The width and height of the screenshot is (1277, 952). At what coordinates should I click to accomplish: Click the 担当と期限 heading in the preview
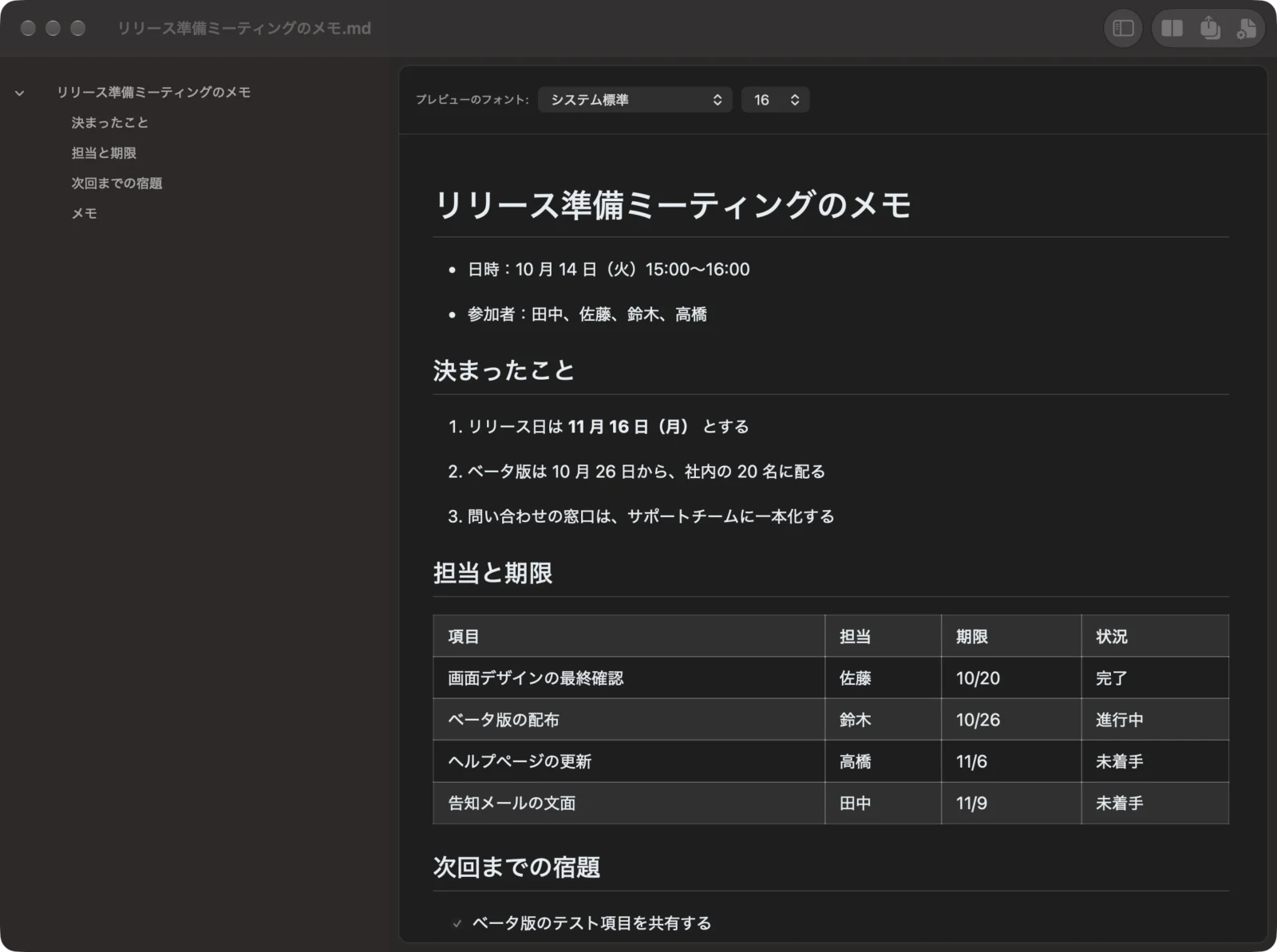(492, 573)
